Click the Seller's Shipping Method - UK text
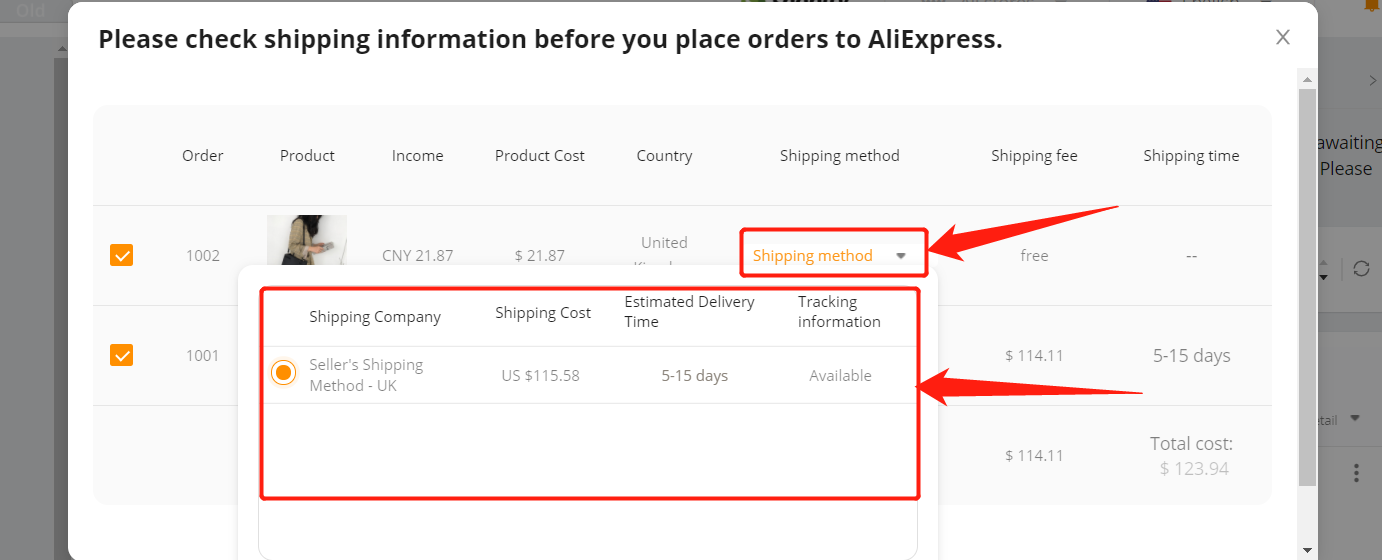Image resolution: width=1382 pixels, height=560 pixels. (366, 375)
